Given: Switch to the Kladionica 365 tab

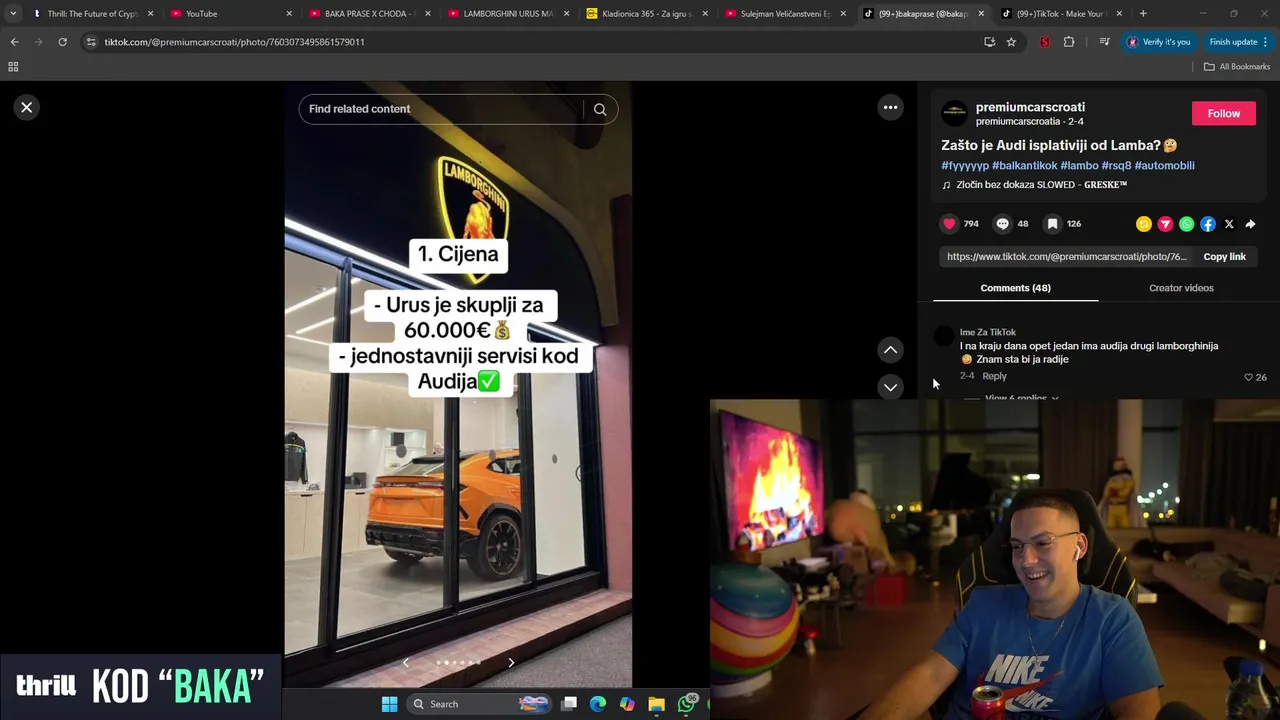Looking at the screenshot, I should (647, 14).
